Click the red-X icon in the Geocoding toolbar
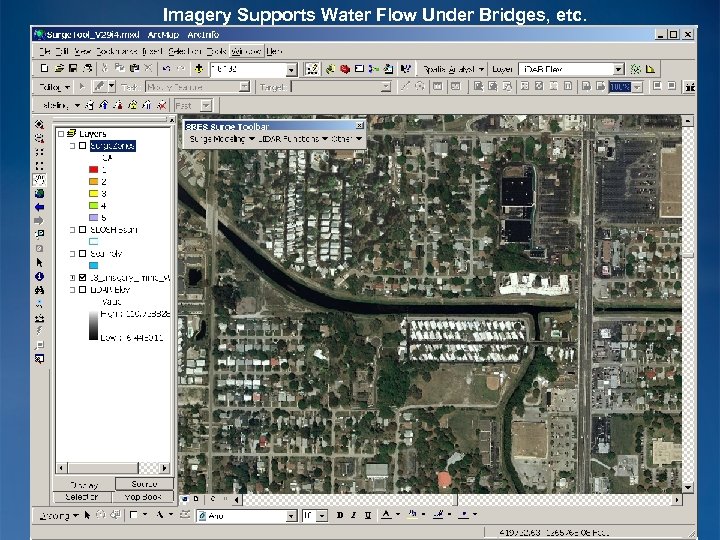This screenshot has width=720, height=540. (x=162, y=105)
